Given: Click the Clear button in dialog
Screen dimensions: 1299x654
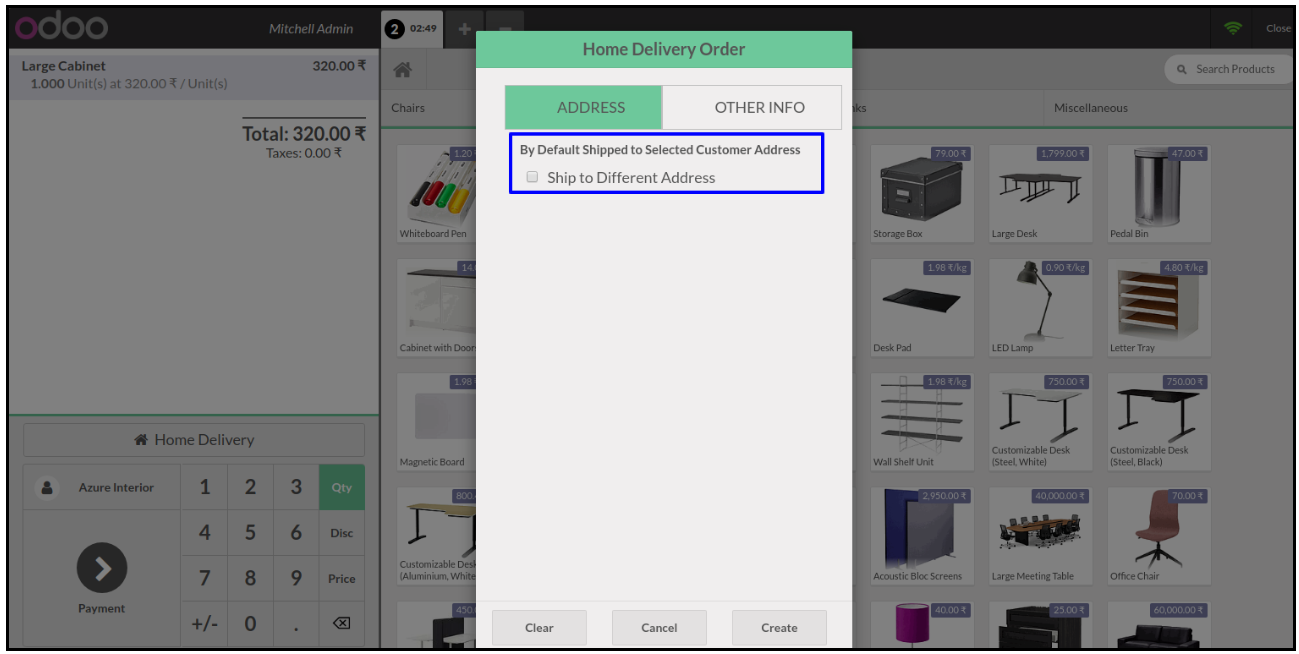Looking at the screenshot, I should pyautogui.click(x=539, y=628).
